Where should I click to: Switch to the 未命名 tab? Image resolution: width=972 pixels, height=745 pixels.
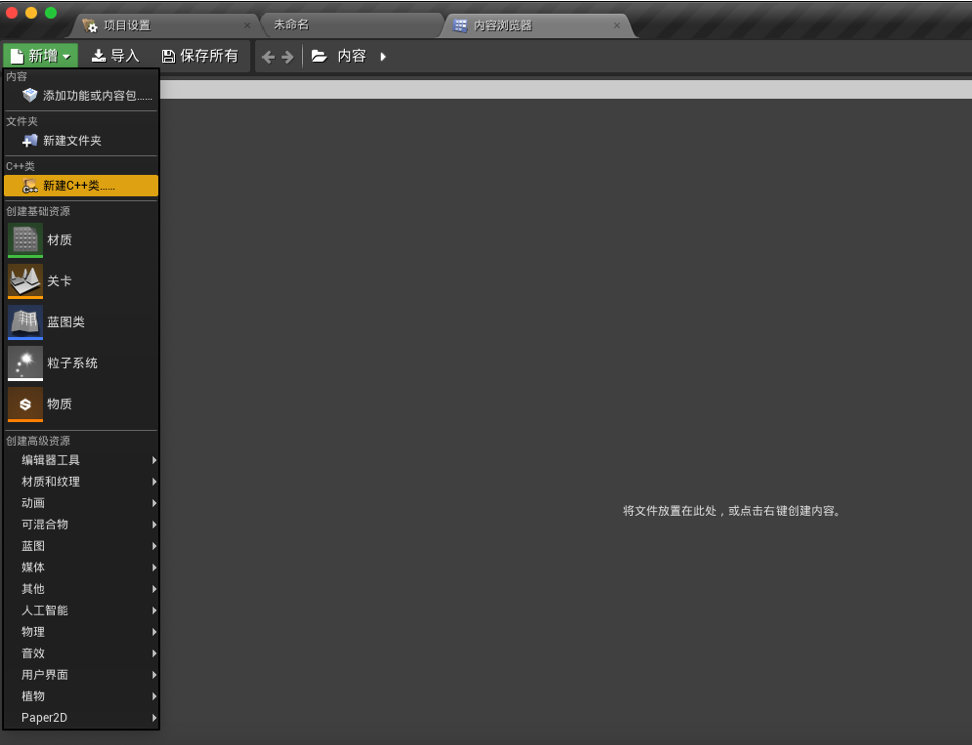[352, 25]
